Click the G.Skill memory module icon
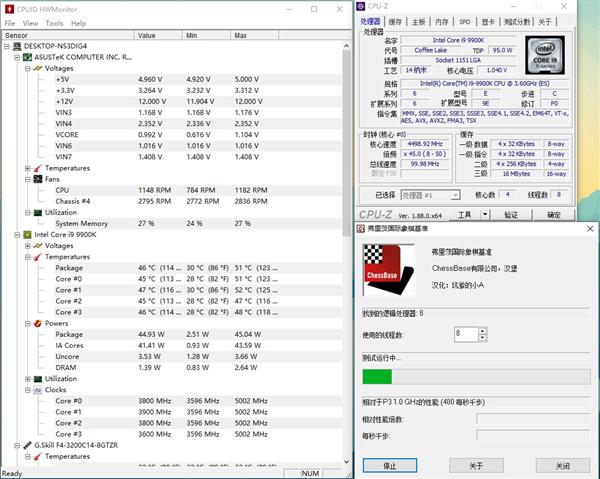The width and height of the screenshot is (600, 479). pyautogui.click(x=27, y=444)
